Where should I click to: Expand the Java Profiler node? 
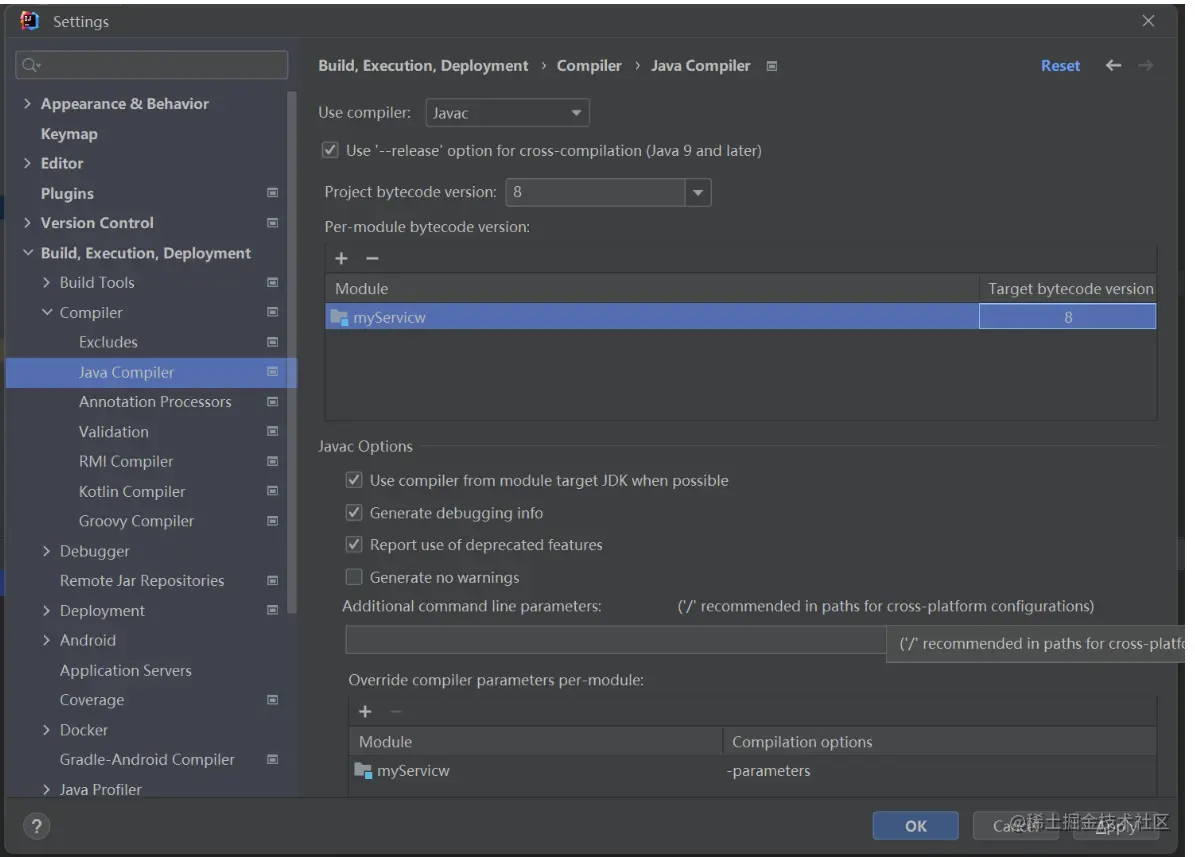pyautogui.click(x=46, y=790)
